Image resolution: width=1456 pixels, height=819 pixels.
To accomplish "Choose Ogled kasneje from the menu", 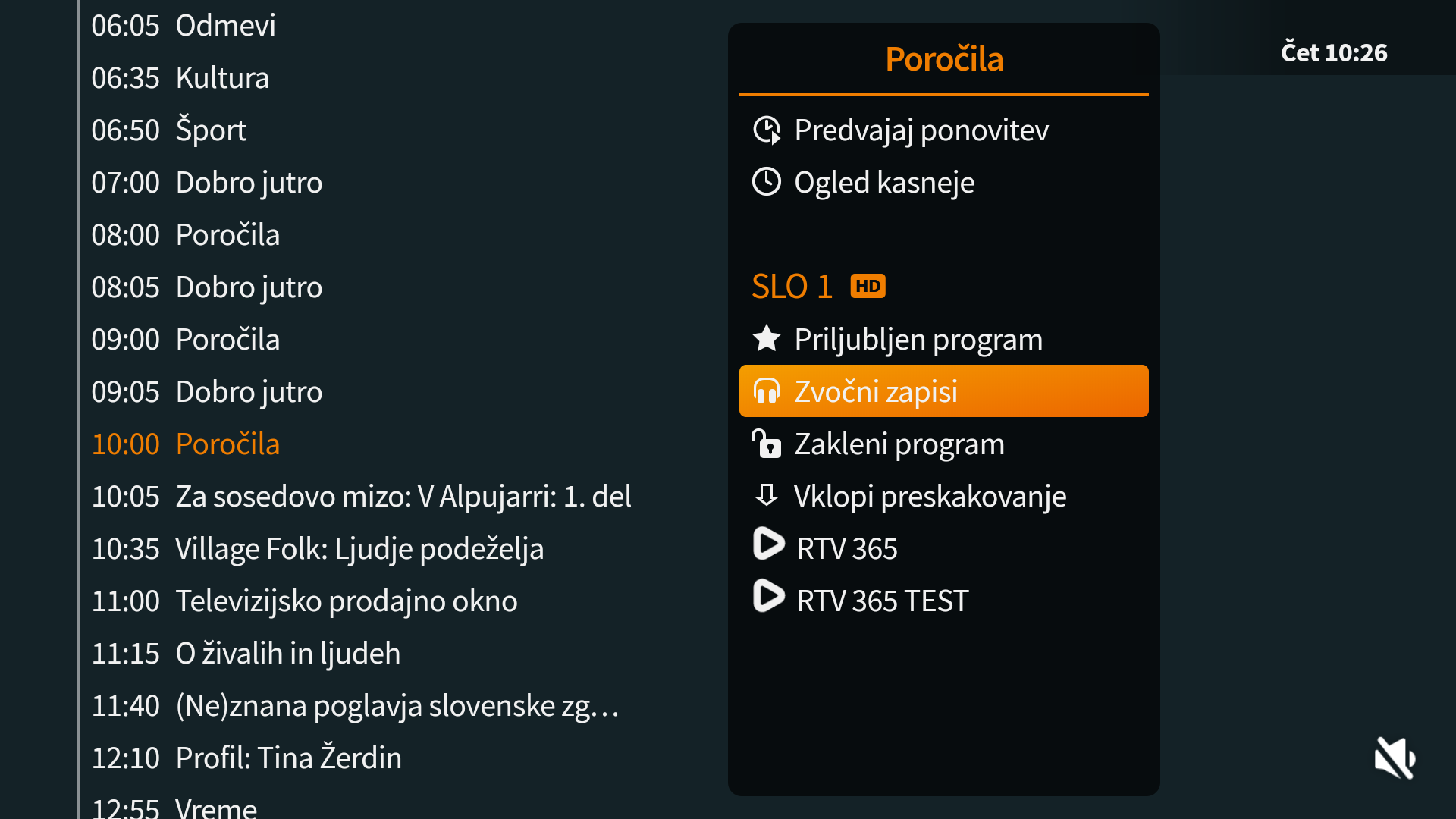I will [884, 183].
